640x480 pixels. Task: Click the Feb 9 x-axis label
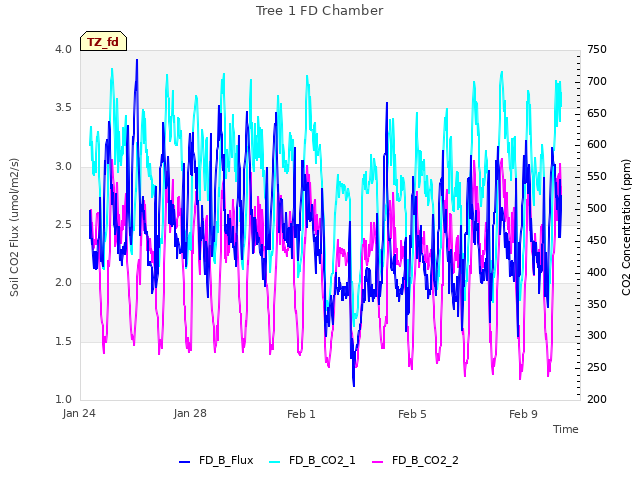tap(523, 414)
